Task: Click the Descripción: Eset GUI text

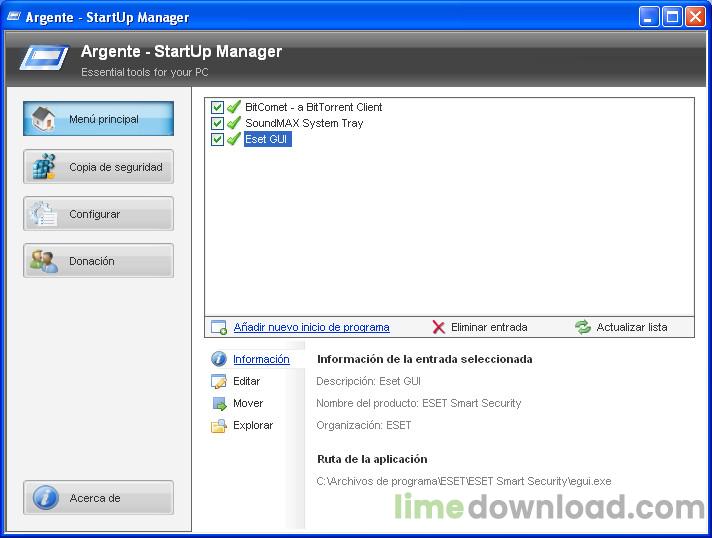Action: 368,381
